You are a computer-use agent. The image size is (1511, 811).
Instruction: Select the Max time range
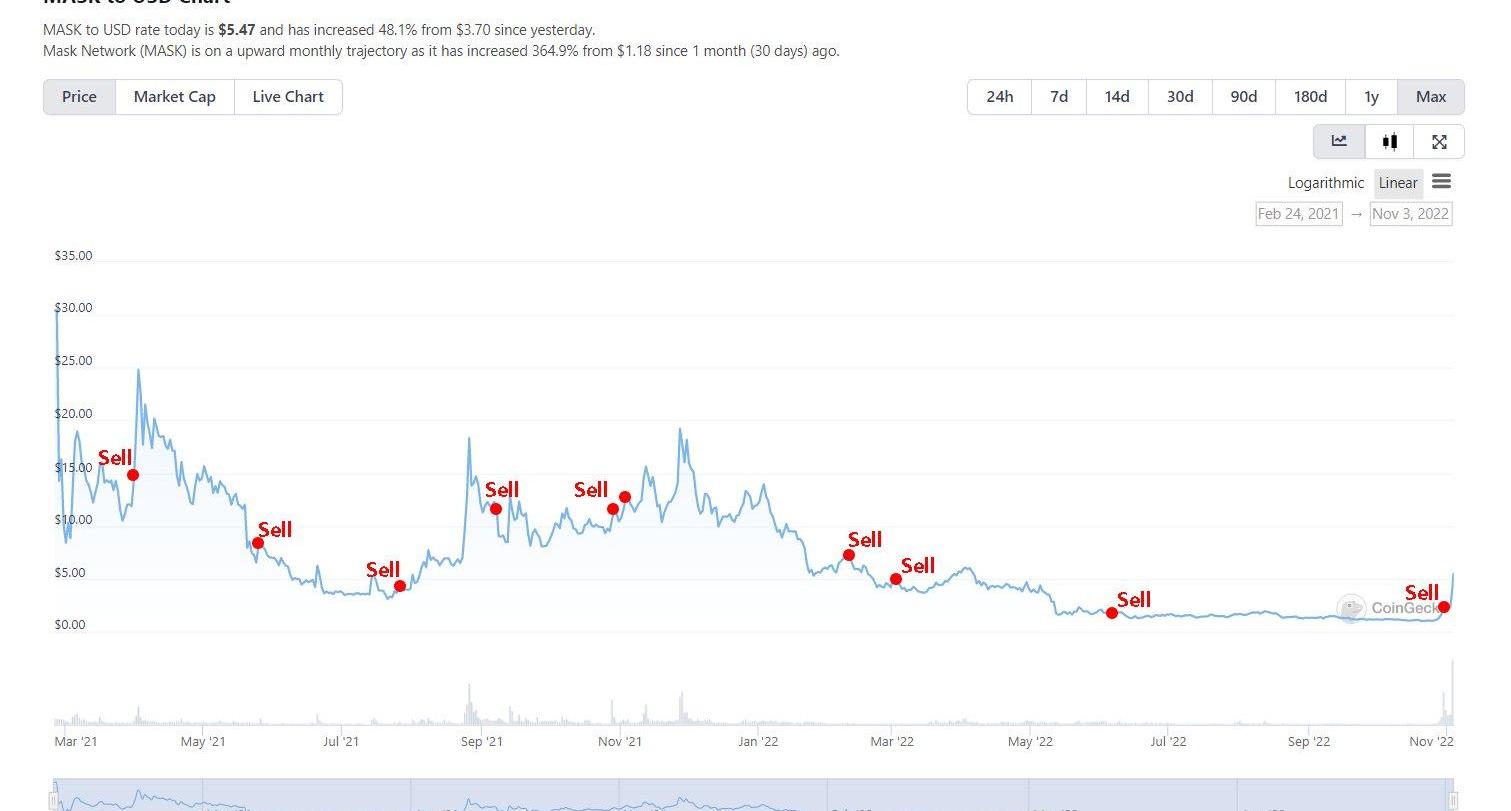[1431, 97]
